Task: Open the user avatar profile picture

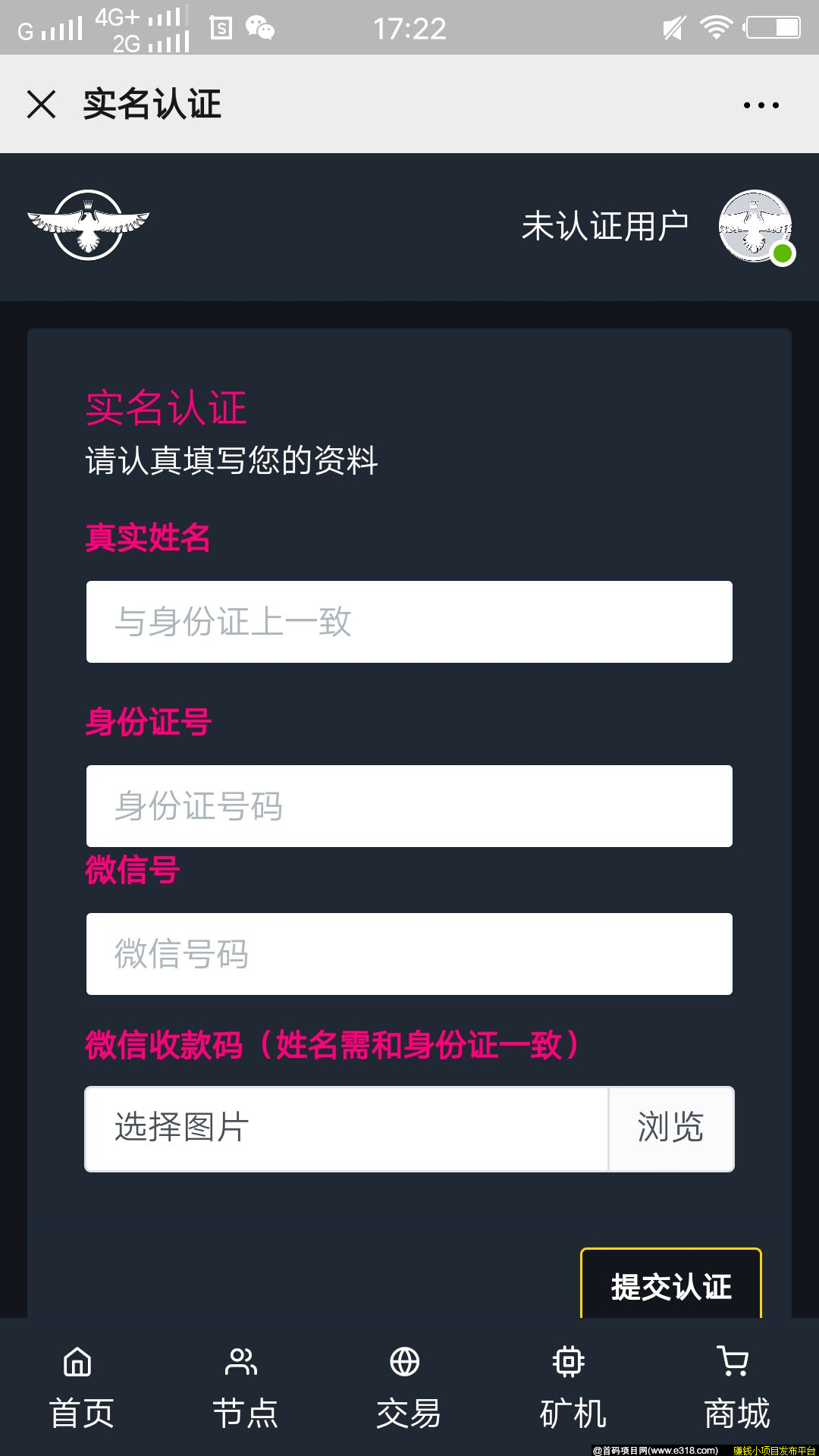Action: pos(755,226)
